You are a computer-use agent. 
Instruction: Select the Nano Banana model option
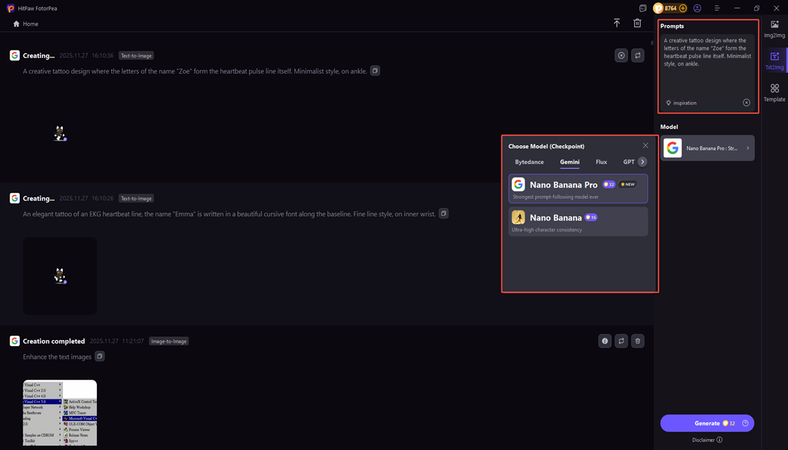click(579, 221)
